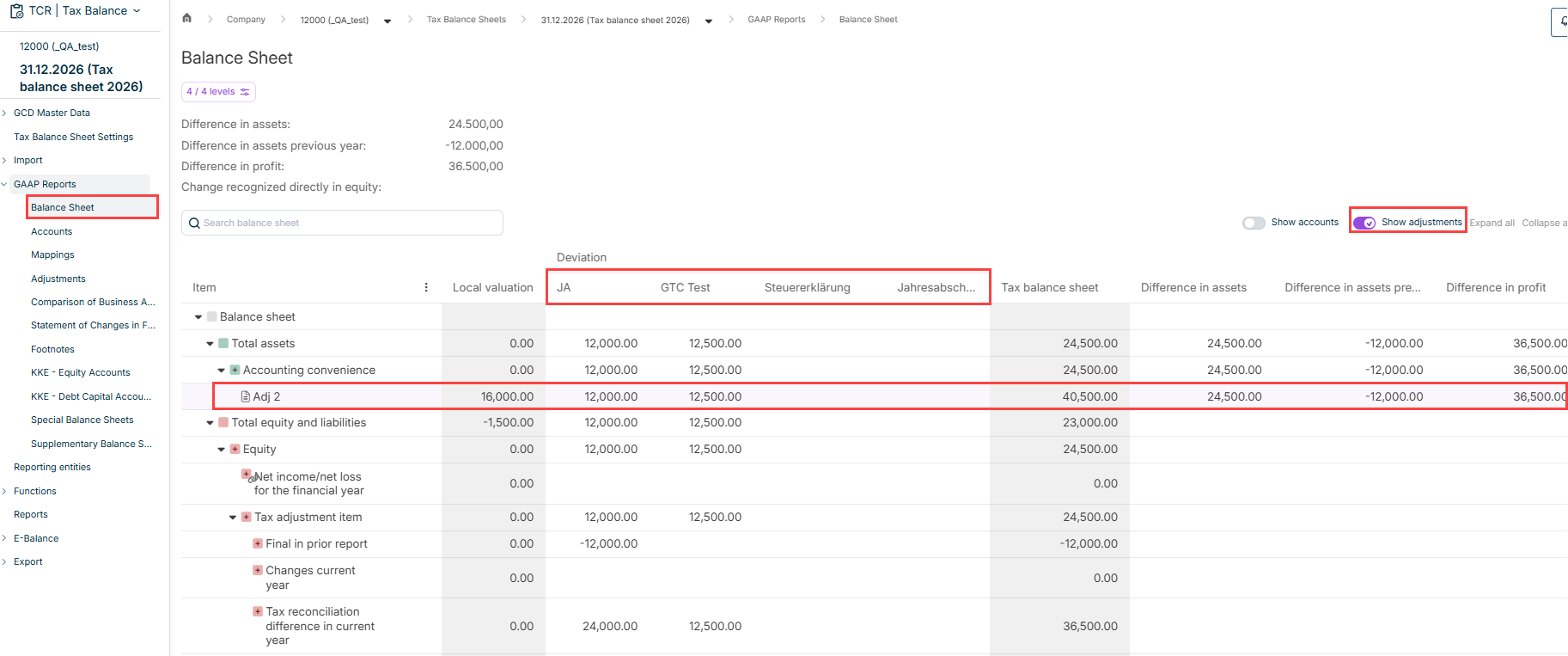Click the JA deviation column header
Screen dimensions: 1568x656
564,287
